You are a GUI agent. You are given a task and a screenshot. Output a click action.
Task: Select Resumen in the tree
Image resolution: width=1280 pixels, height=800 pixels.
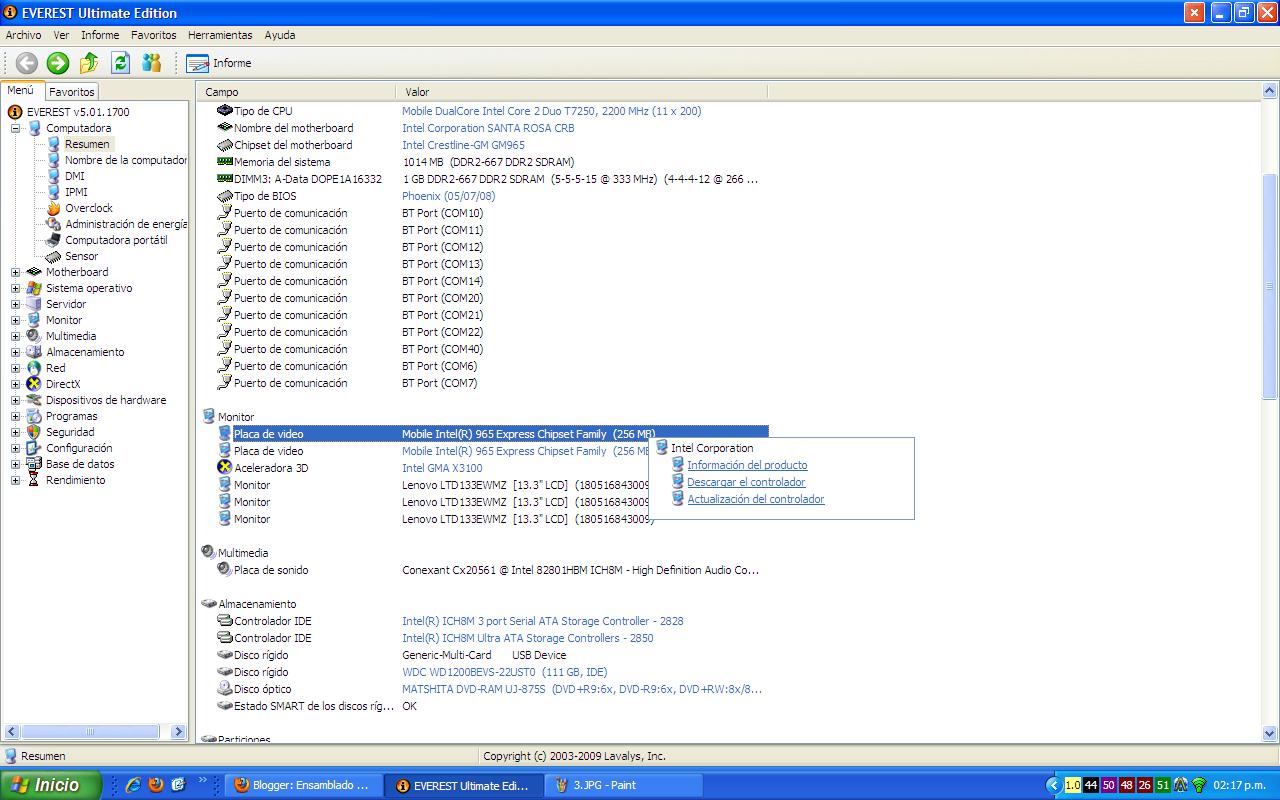[87, 144]
